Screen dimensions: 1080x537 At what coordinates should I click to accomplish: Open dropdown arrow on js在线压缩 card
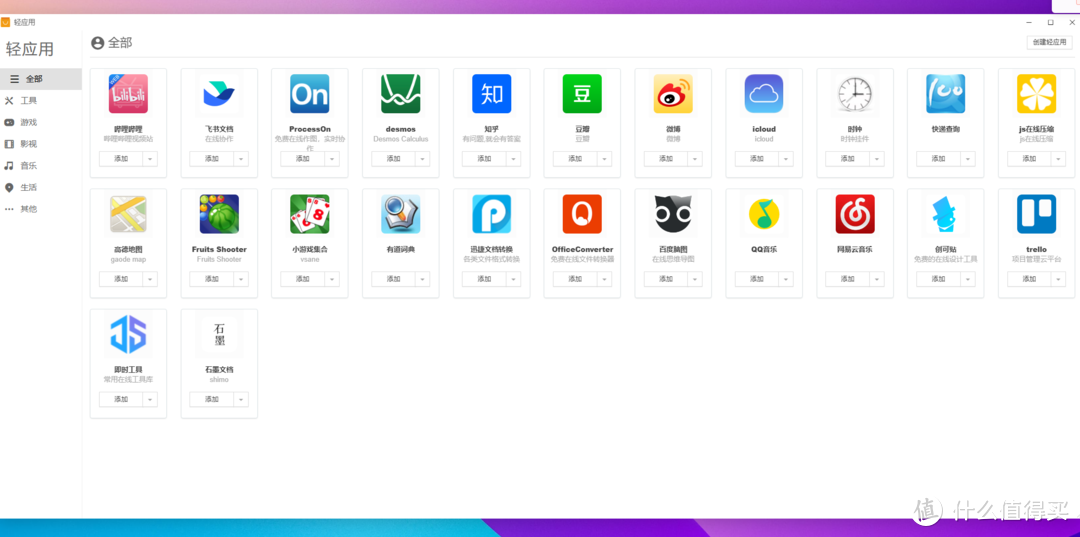tap(1059, 159)
